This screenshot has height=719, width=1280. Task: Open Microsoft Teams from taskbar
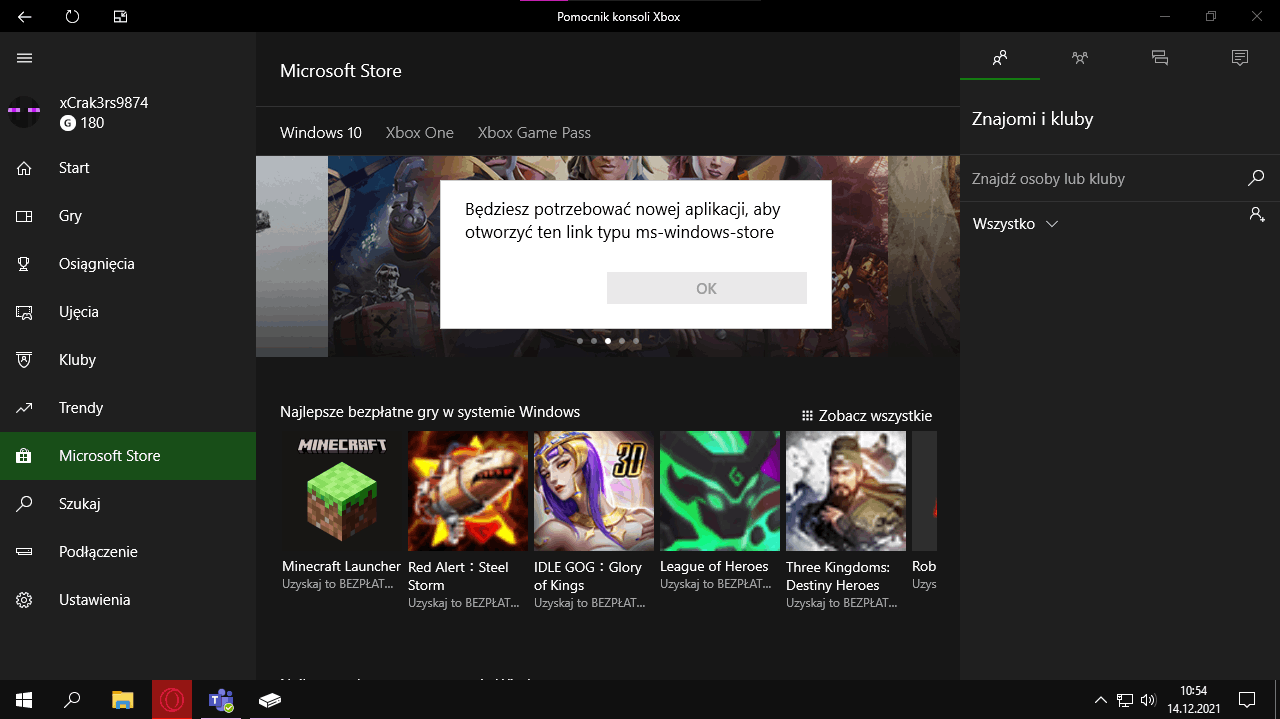tap(220, 700)
